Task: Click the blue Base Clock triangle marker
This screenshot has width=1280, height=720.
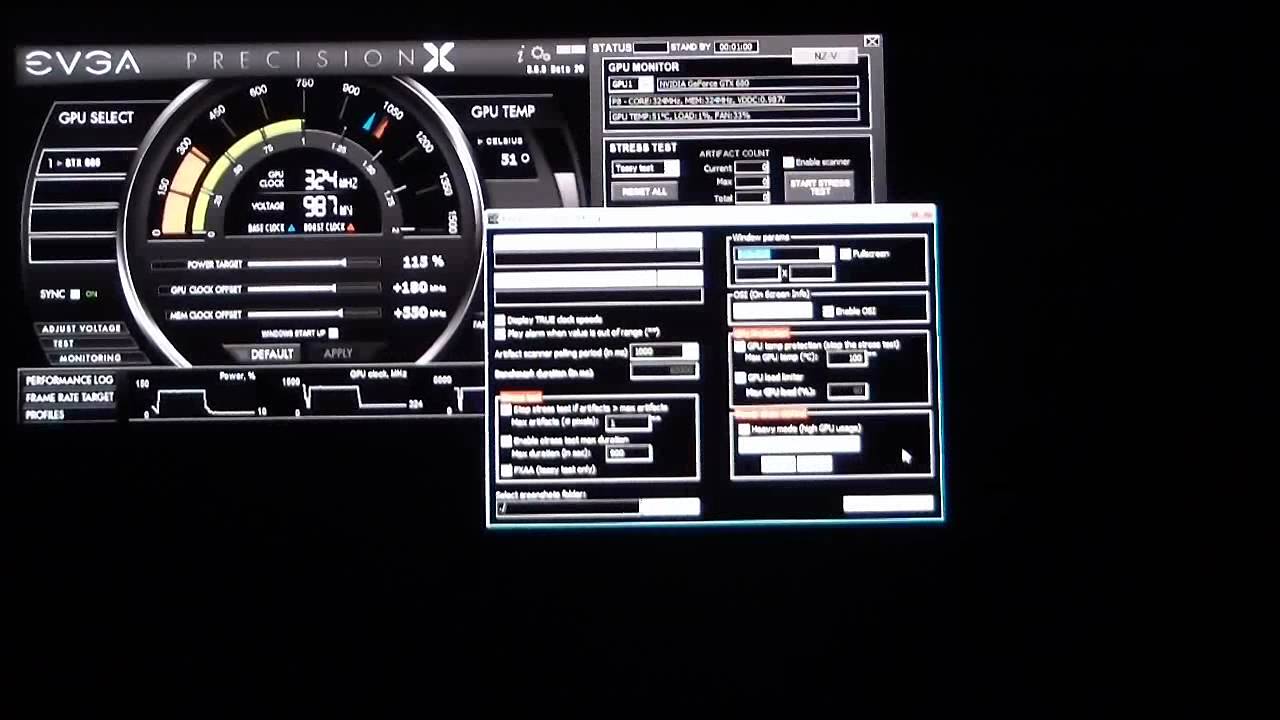Action: coord(291,228)
